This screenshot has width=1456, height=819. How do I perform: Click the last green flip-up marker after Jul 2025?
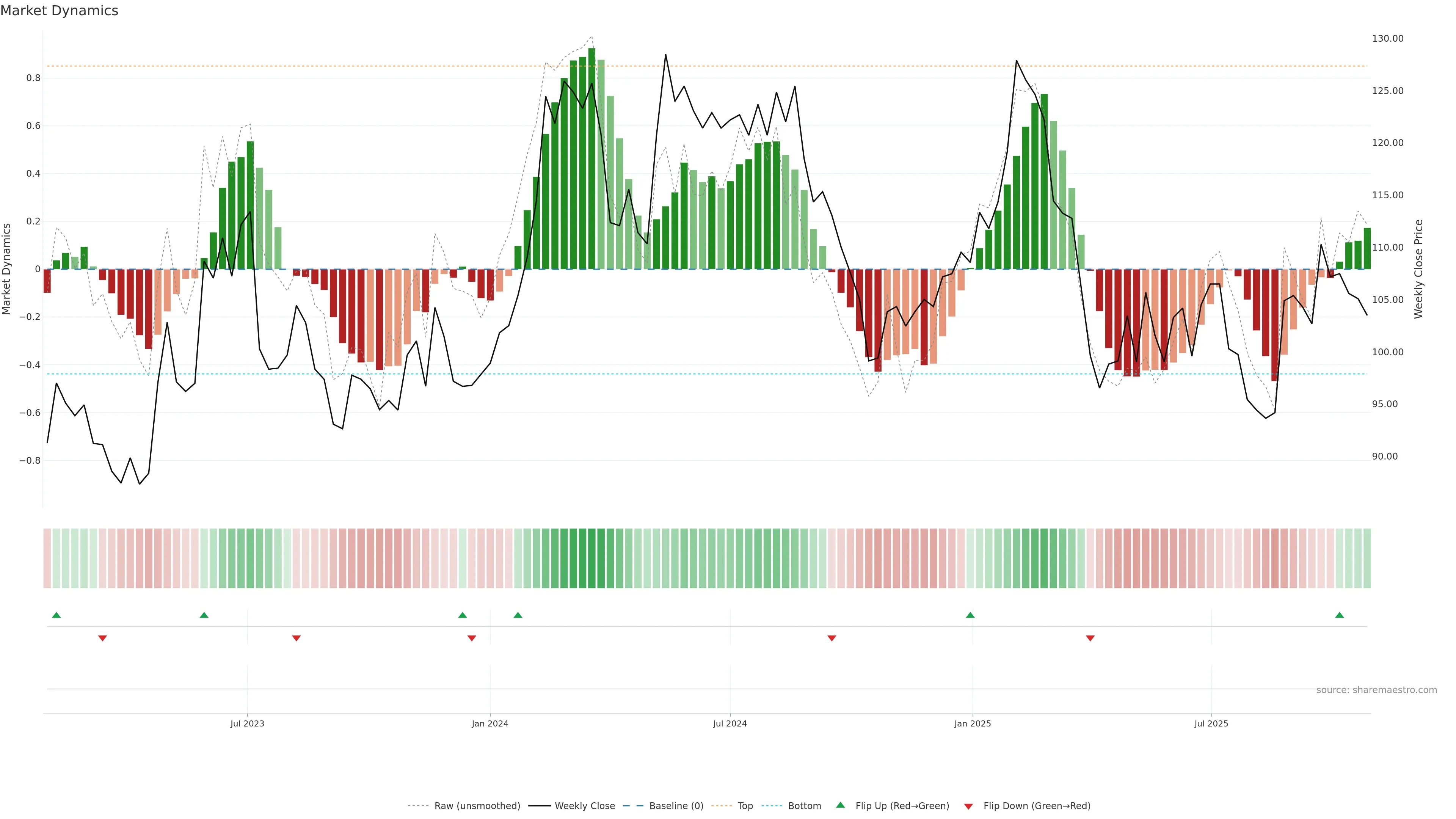click(x=1339, y=615)
